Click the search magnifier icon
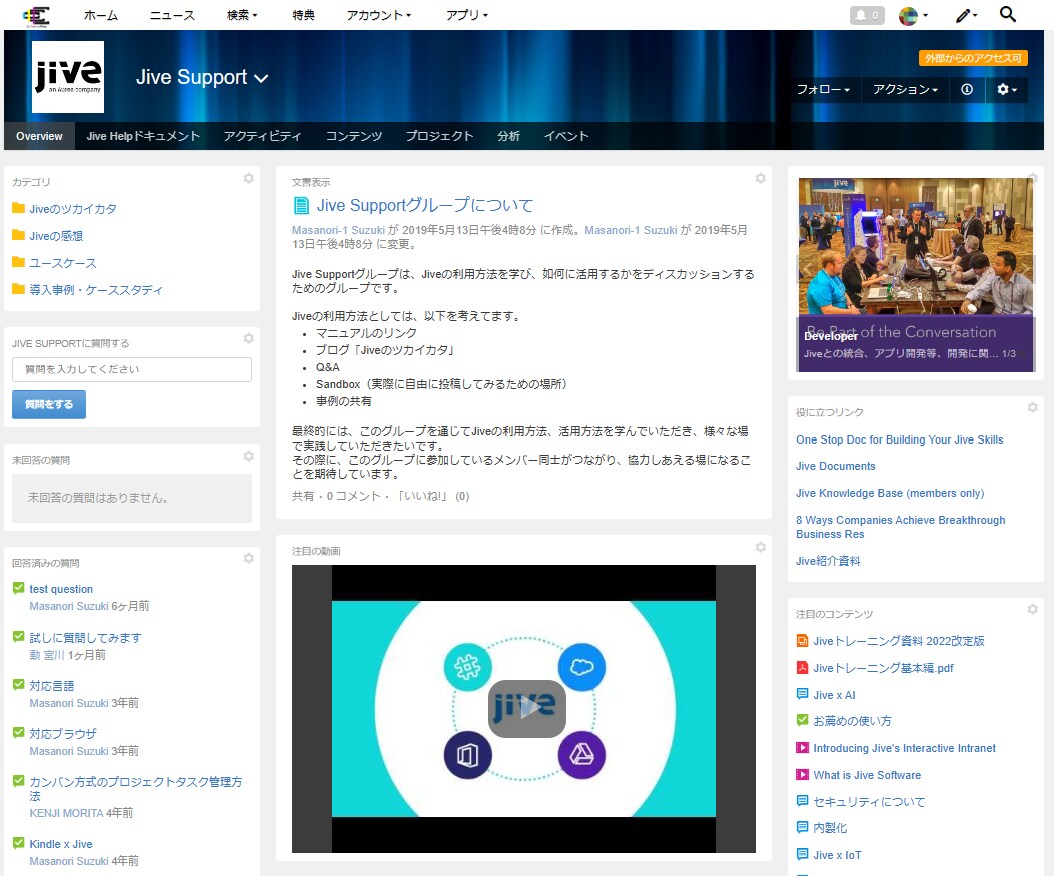This screenshot has width=1054, height=876. pos(1007,14)
